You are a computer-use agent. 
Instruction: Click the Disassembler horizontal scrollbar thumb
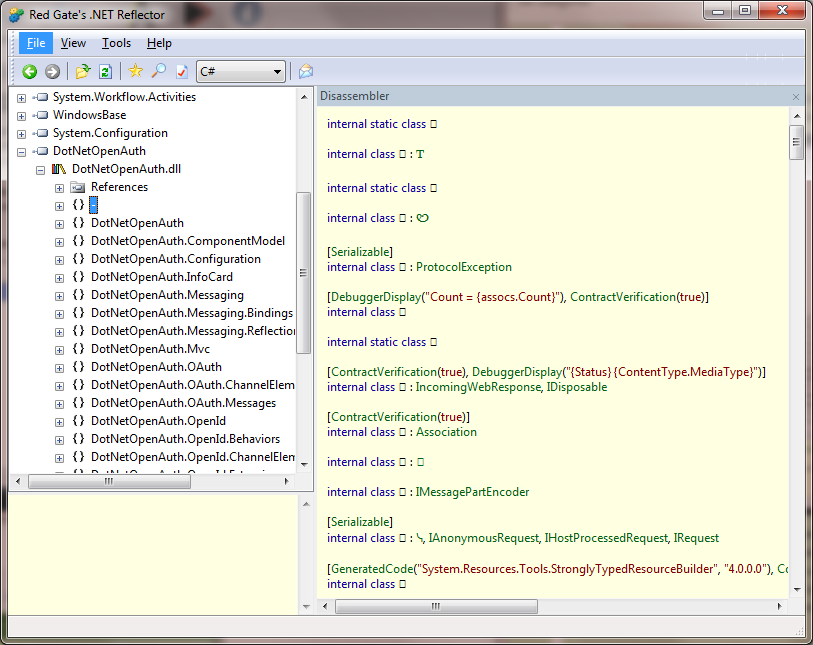coord(436,606)
